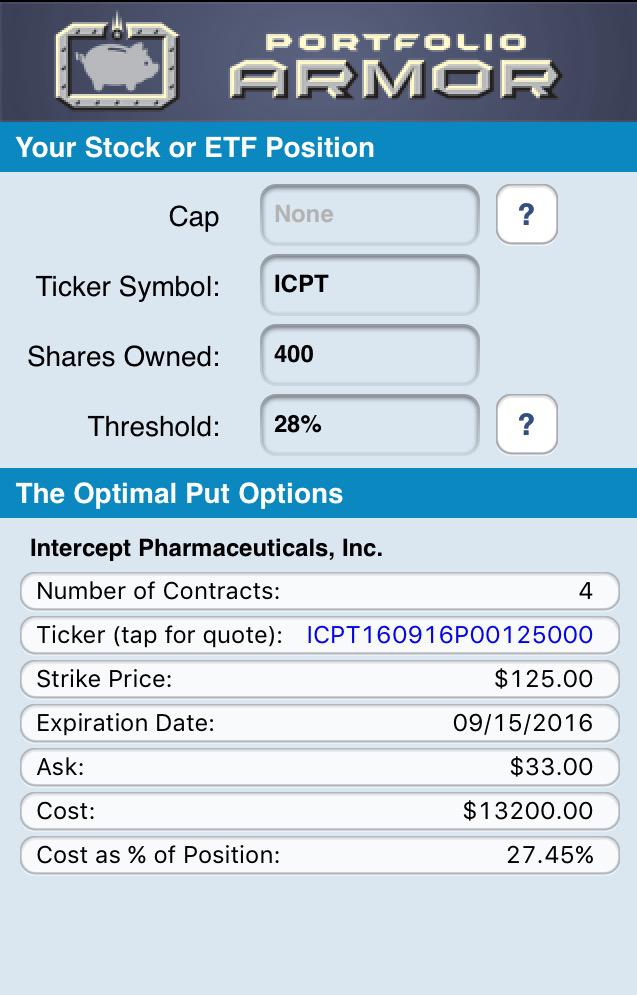Select the Cap input field
The image size is (637, 995).
(x=370, y=214)
